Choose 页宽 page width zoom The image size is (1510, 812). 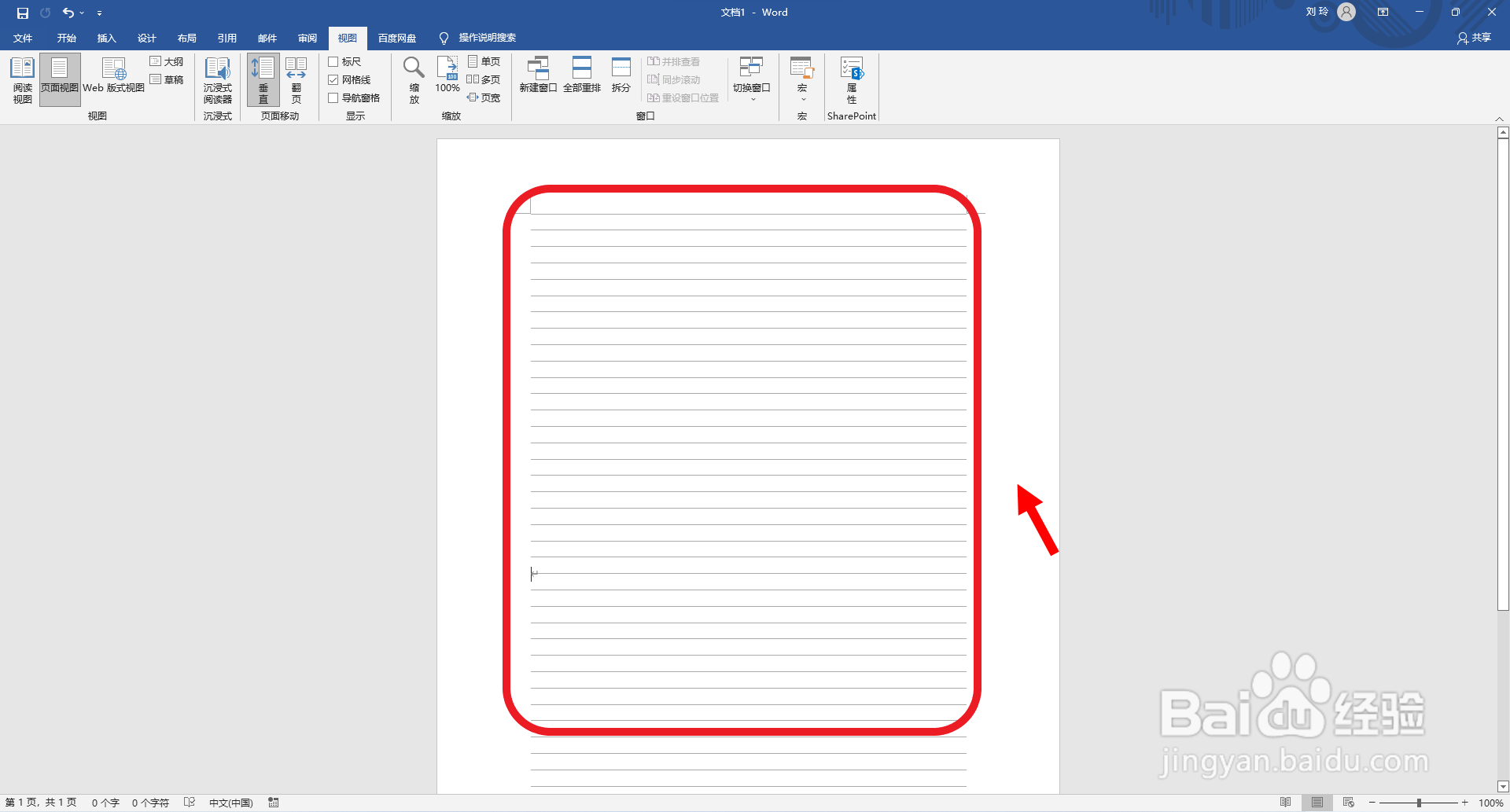[484, 97]
